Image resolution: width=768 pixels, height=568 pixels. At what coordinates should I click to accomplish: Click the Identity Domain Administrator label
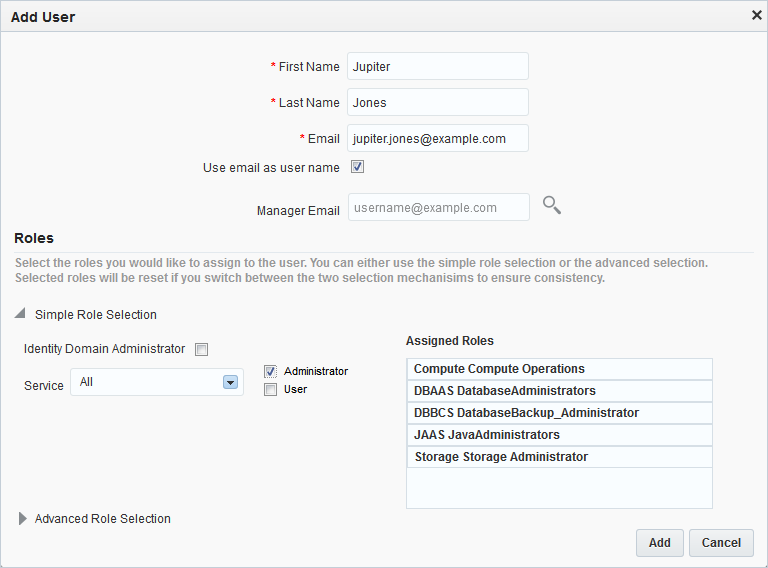pyautogui.click(x=104, y=349)
